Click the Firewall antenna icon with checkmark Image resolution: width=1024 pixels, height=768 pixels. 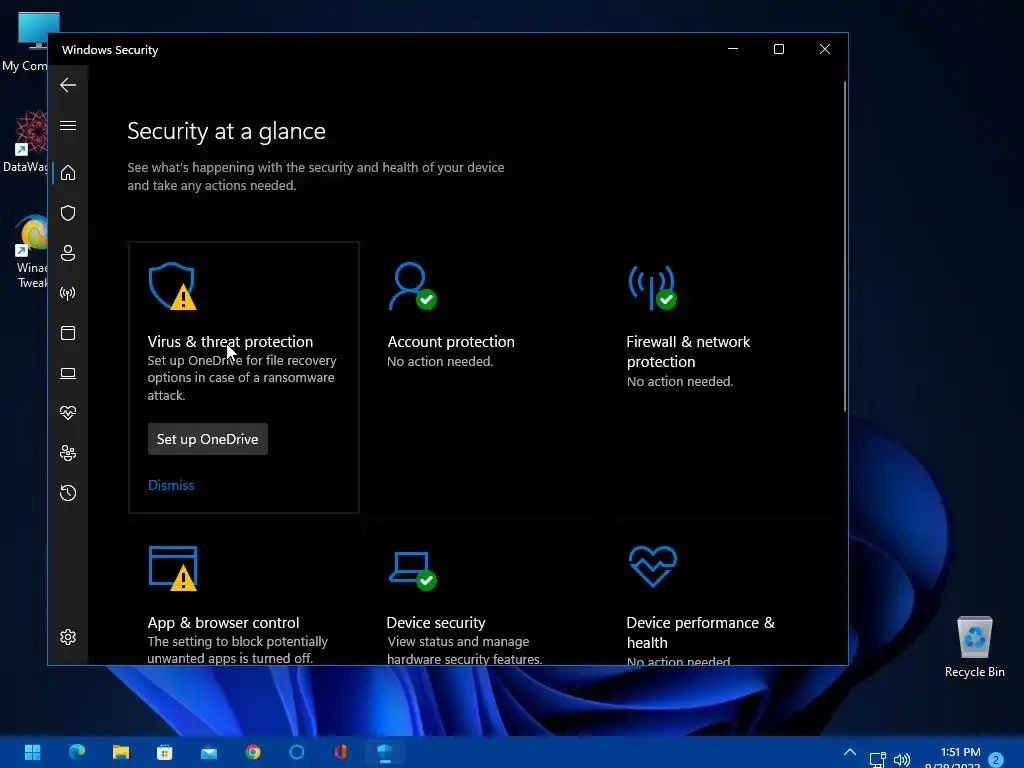click(x=652, y=287)
